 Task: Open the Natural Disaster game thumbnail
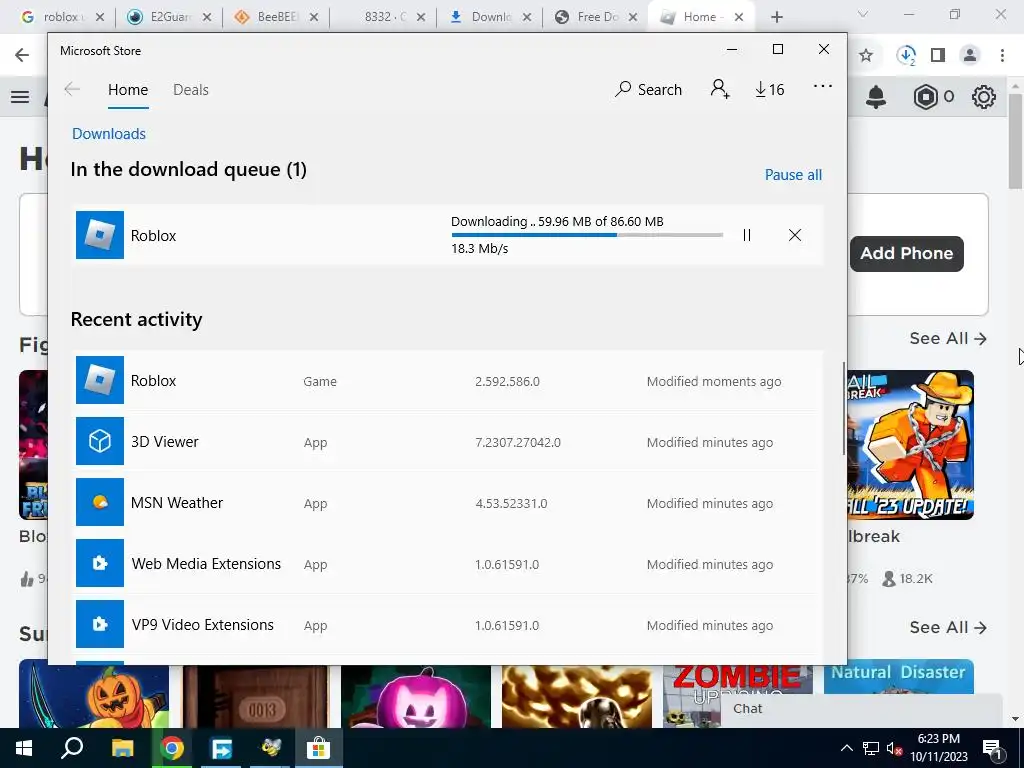pos(899,677)
